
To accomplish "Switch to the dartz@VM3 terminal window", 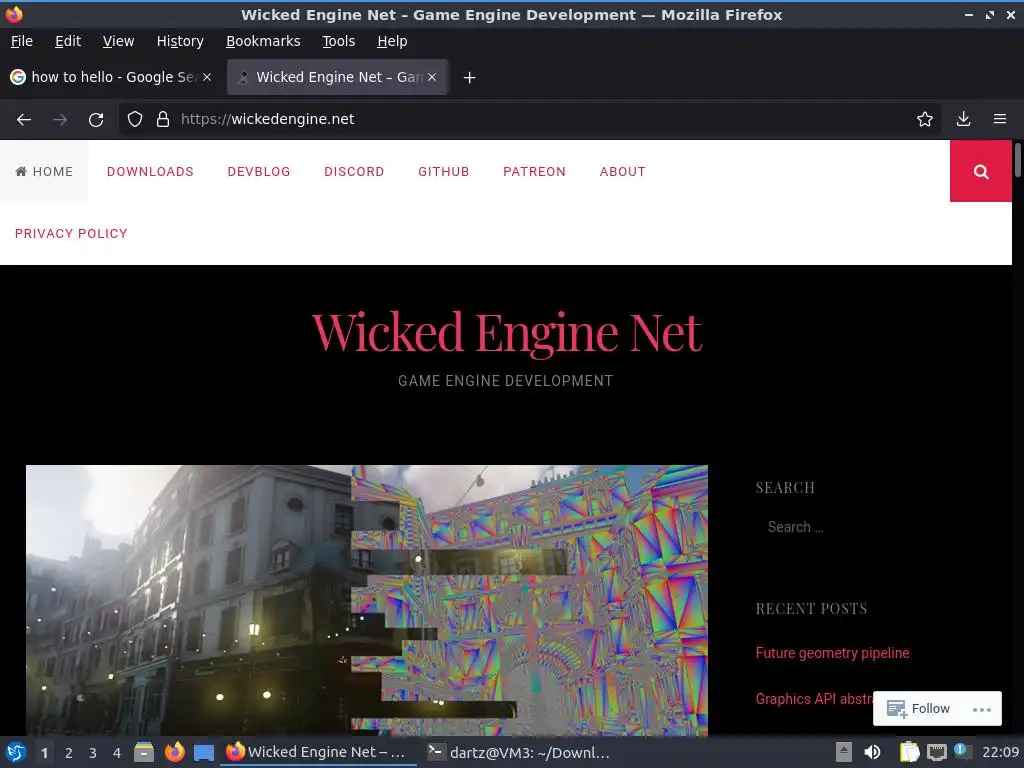I will [x=519, y=752].
